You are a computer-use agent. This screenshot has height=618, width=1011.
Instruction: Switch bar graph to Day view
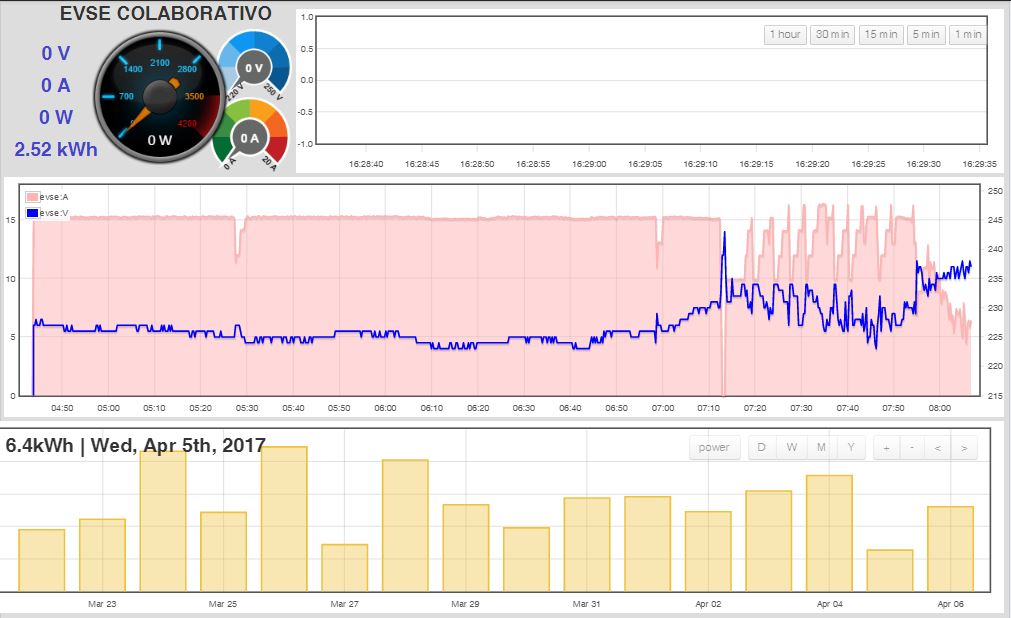(x=762, y=447)
